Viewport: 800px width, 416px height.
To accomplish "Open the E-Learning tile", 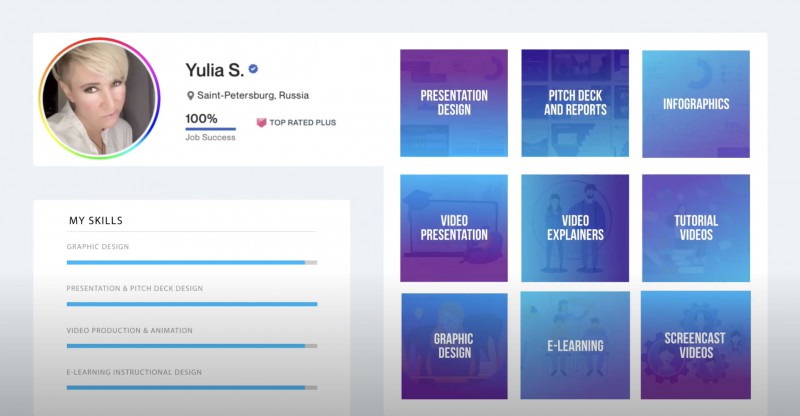I will click(x=575, y=345).
